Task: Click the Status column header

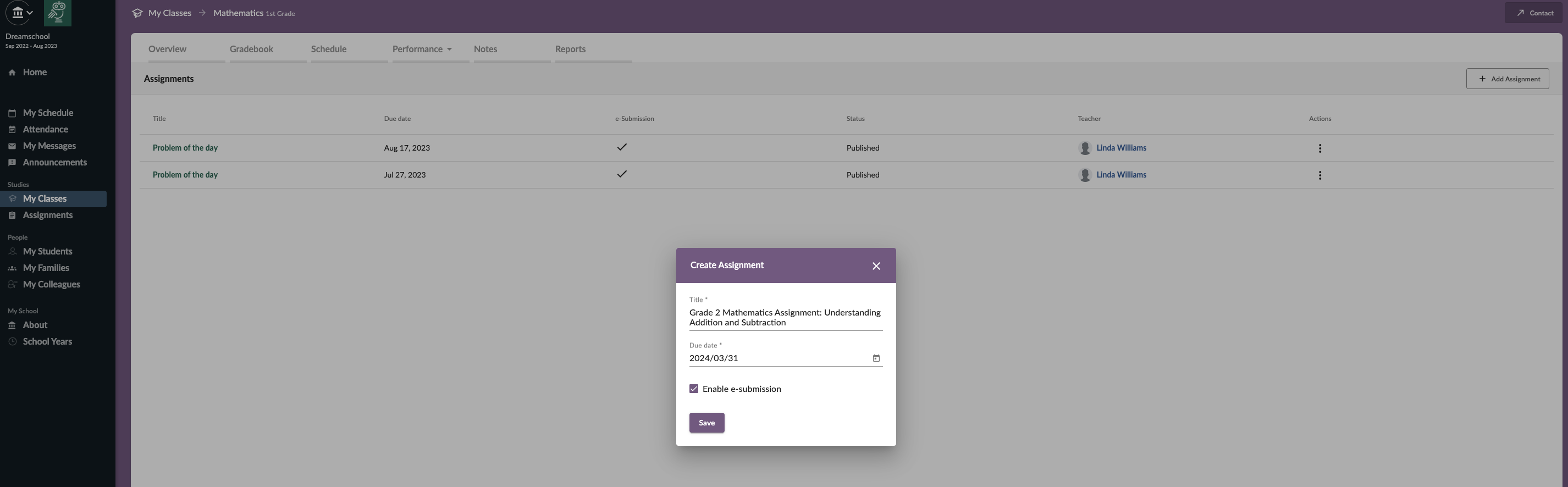Action: tap(855, 119)
